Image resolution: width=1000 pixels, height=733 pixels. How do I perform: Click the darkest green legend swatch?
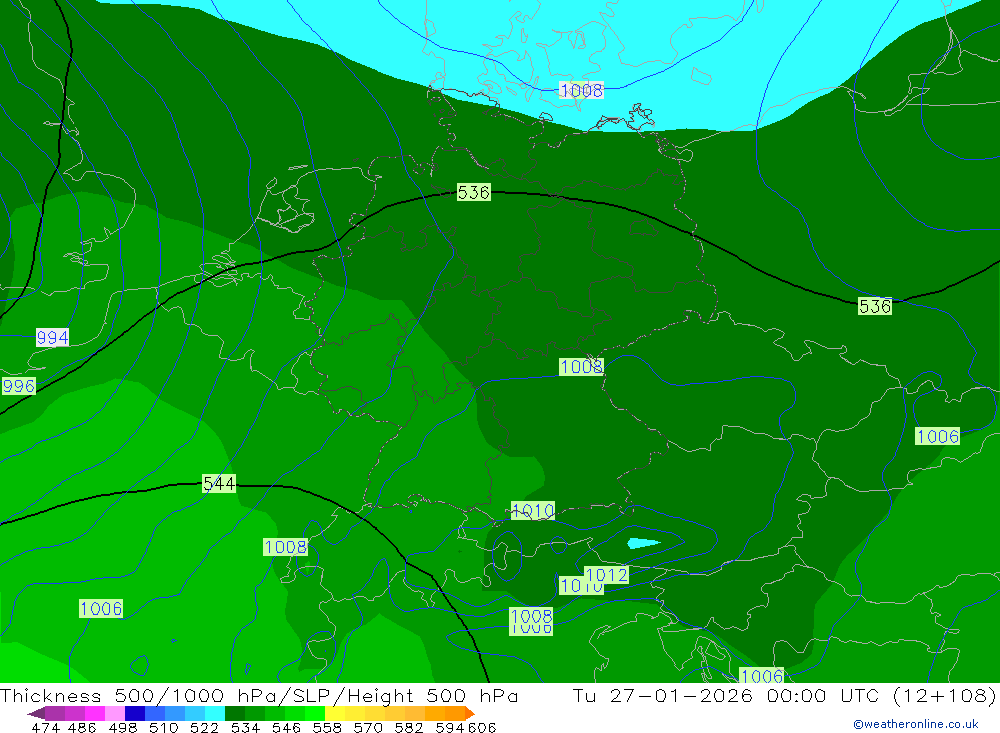235,713
